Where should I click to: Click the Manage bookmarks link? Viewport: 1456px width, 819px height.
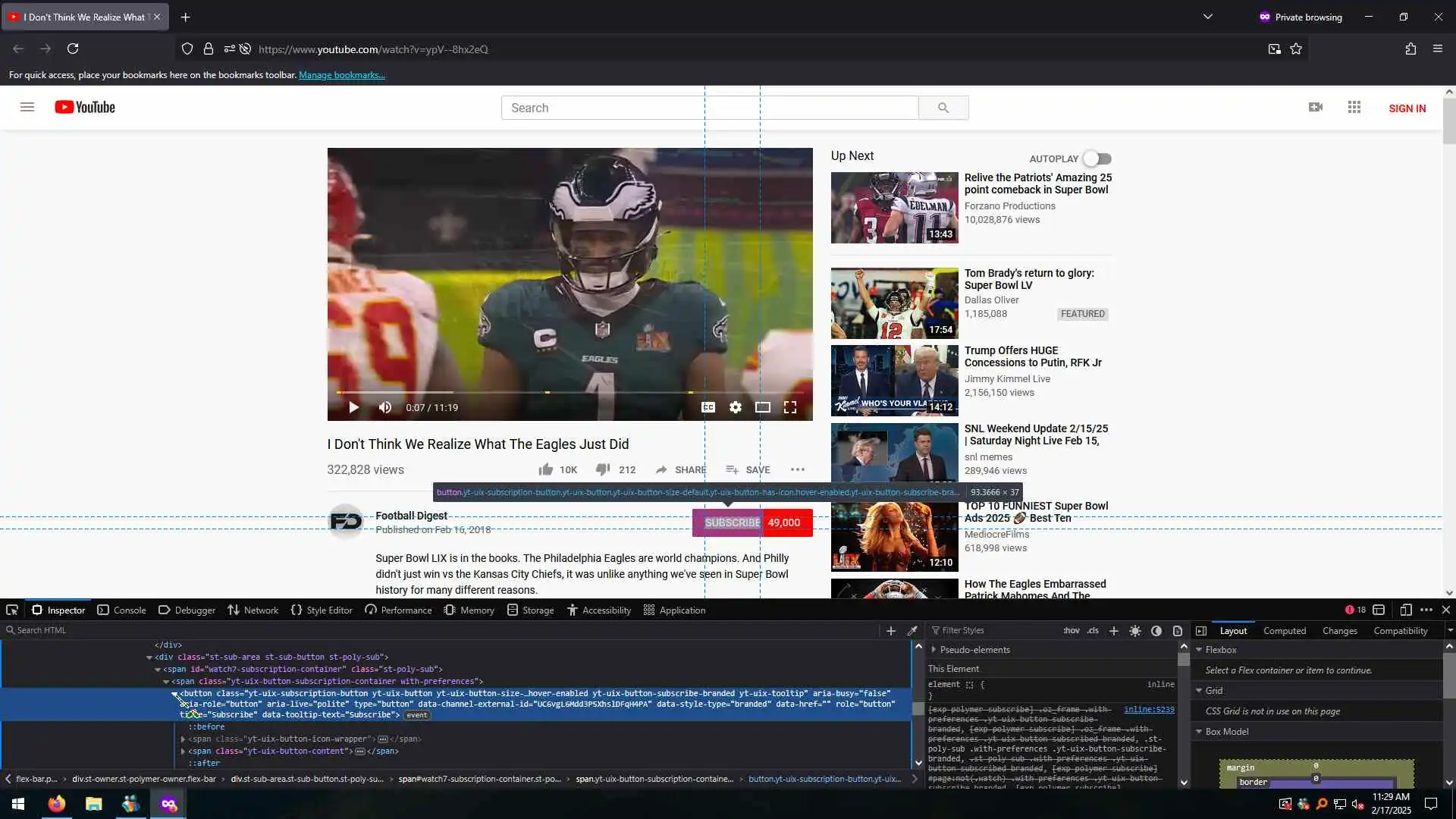(341, 75)
